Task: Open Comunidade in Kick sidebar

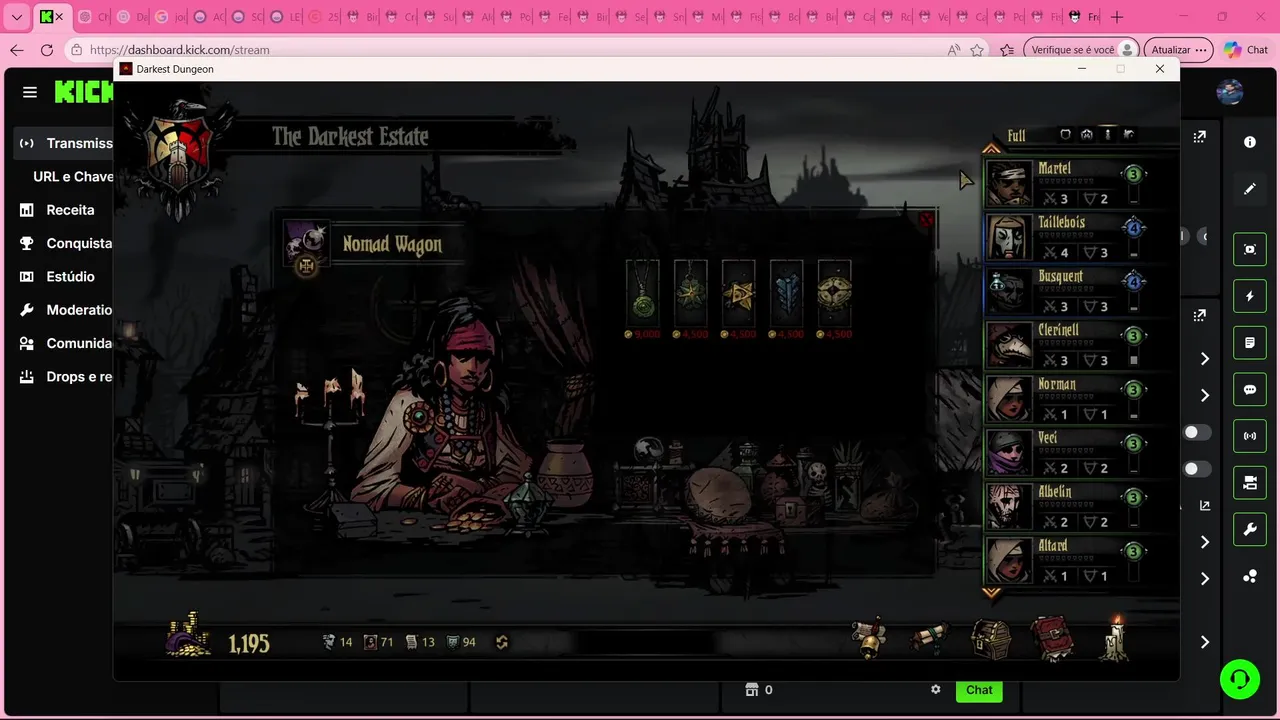Action: pos(64,343)
